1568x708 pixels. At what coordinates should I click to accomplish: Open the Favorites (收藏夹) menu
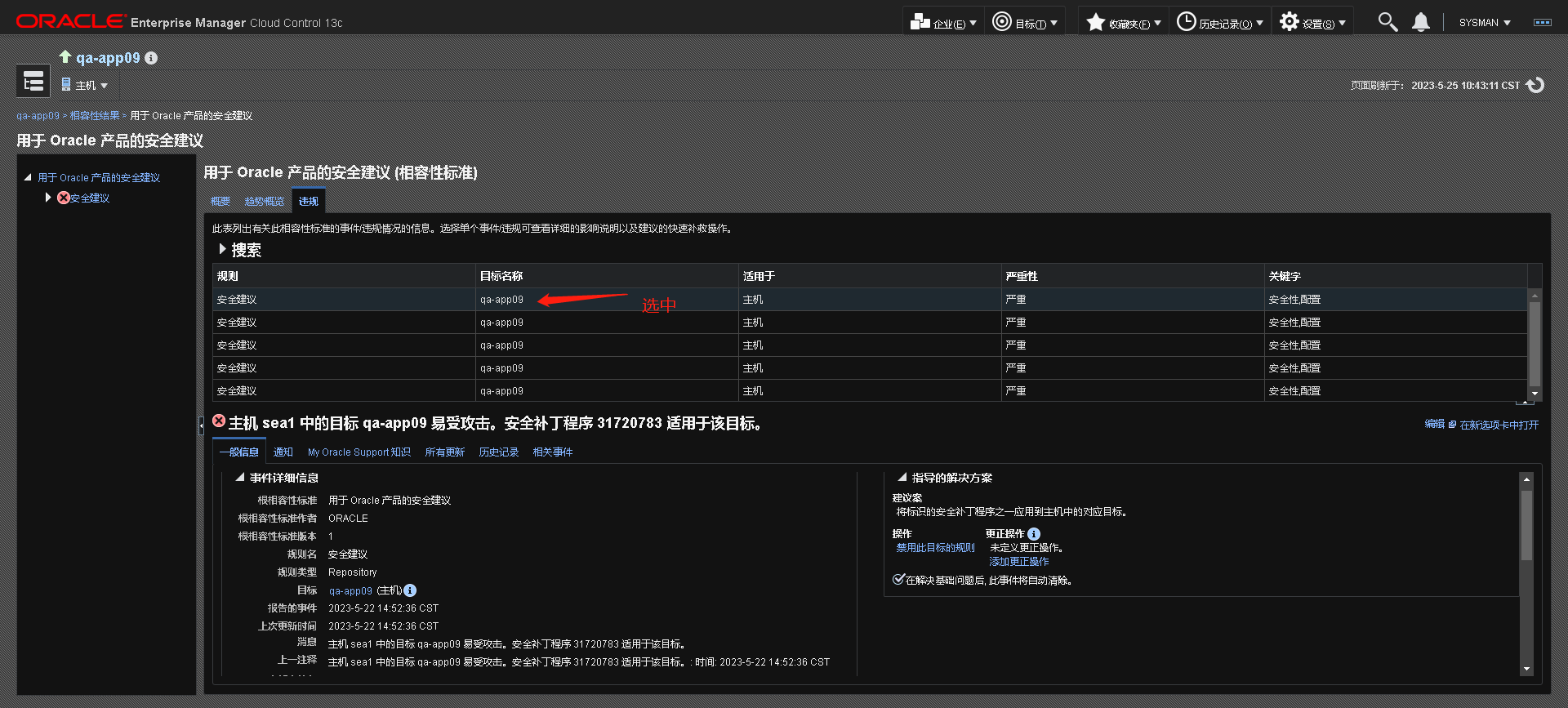[x=1124, y=22]
